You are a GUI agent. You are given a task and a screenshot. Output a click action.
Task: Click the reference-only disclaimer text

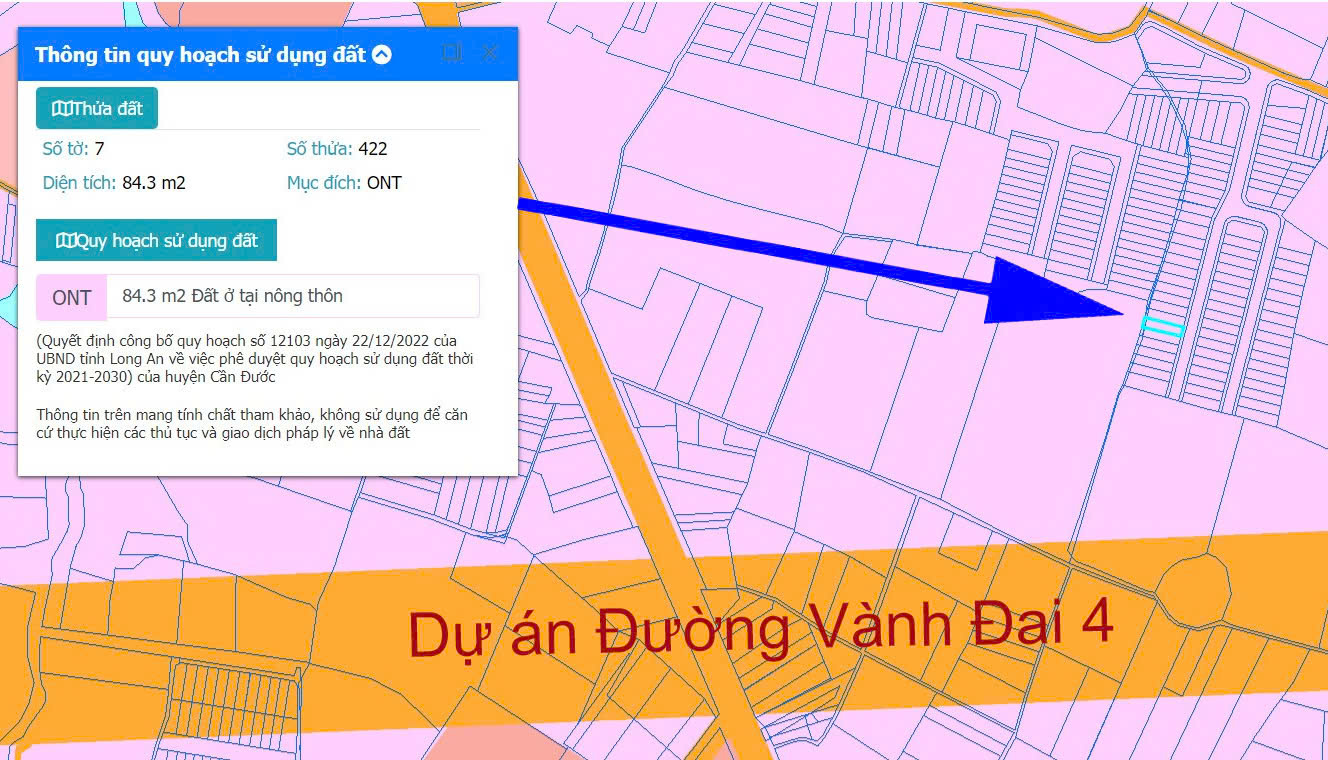pyautogui.click(x=251, y=423)
